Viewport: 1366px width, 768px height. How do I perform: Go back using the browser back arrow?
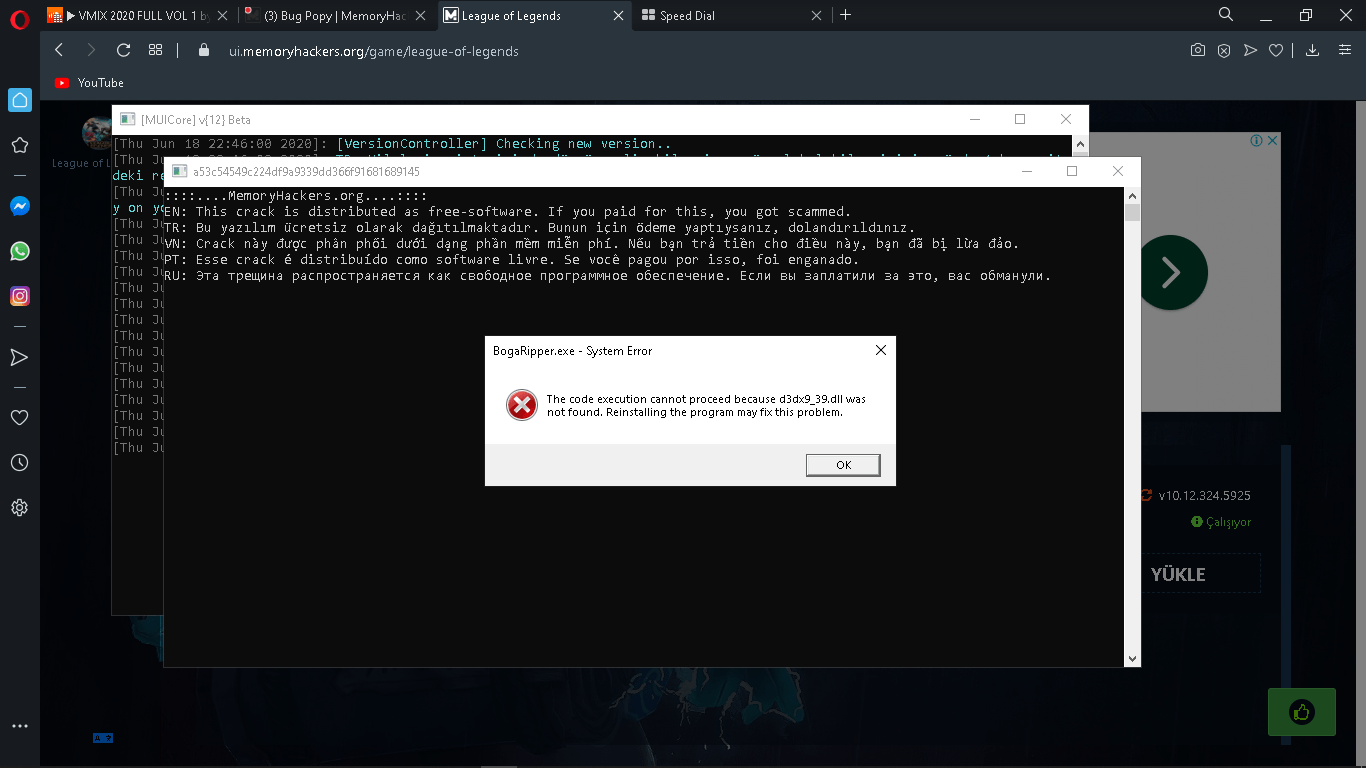[59, 50]
